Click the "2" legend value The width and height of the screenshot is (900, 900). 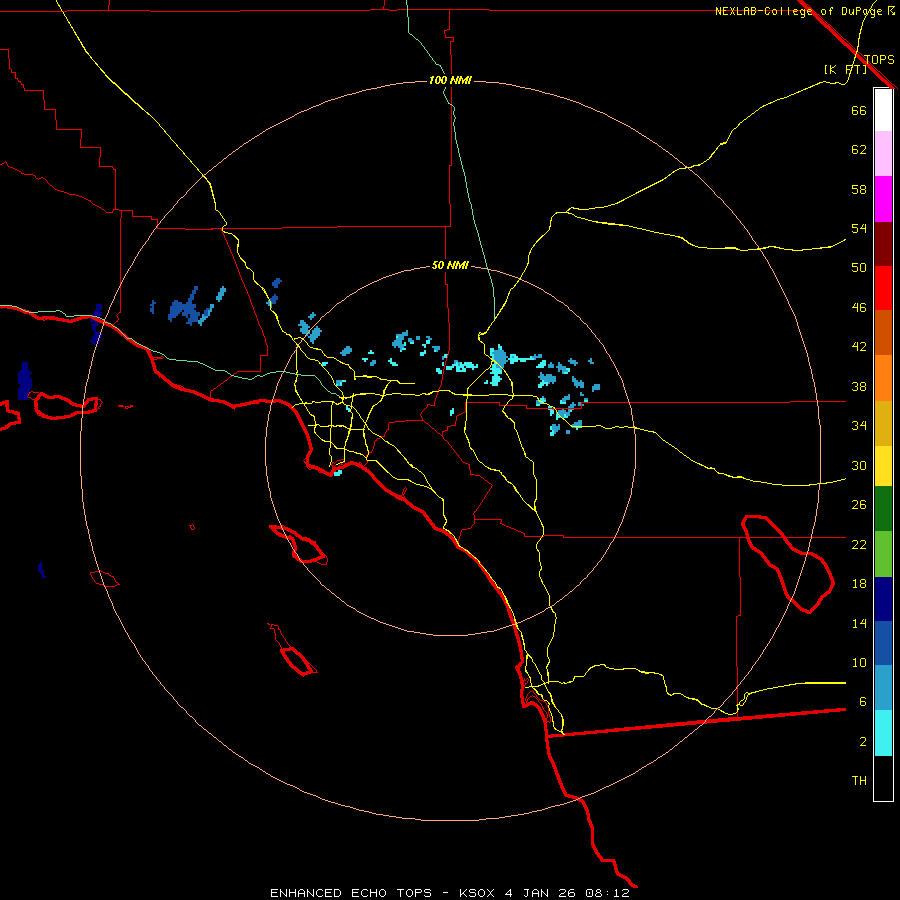tap(863, 742)
